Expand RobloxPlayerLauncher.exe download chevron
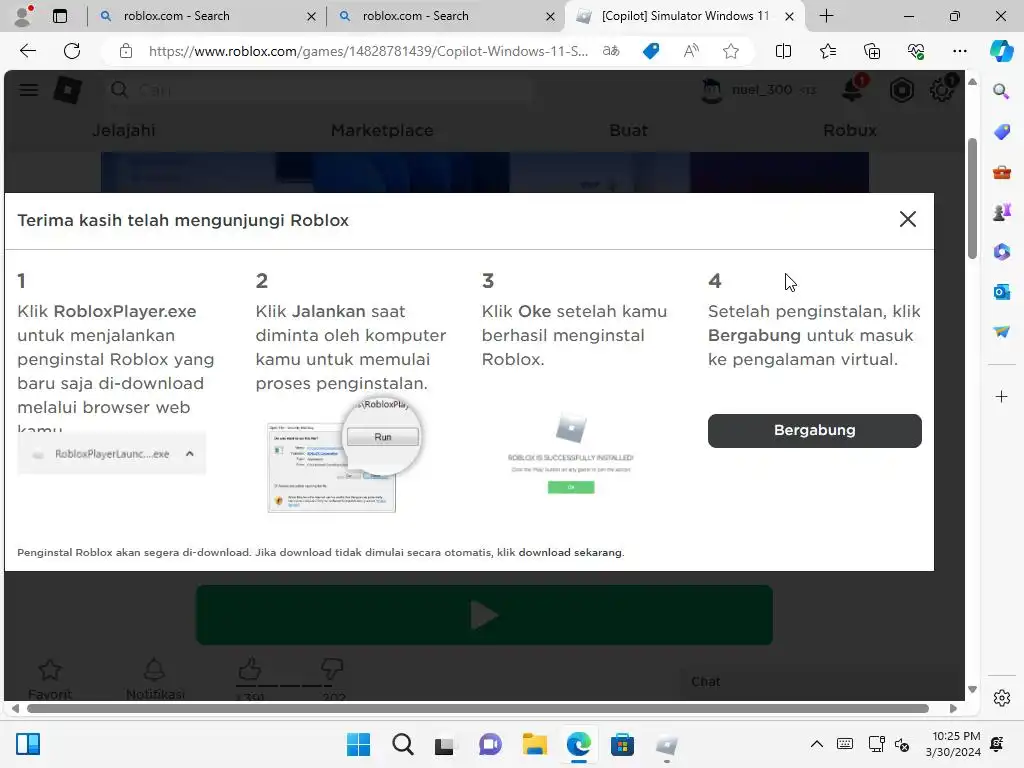The image size is (1024, 768). tap(189, 453)
